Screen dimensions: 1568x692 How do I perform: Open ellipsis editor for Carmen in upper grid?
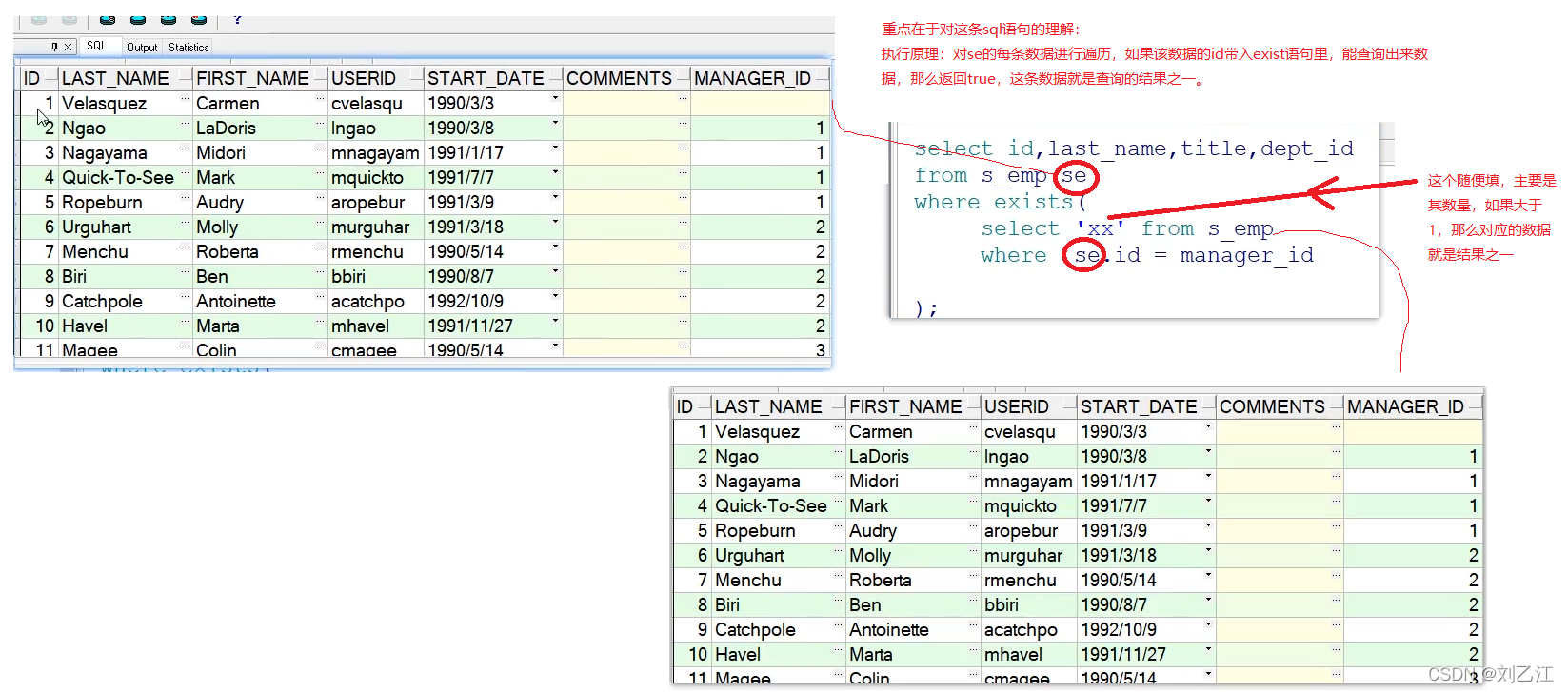click(321, 97)
